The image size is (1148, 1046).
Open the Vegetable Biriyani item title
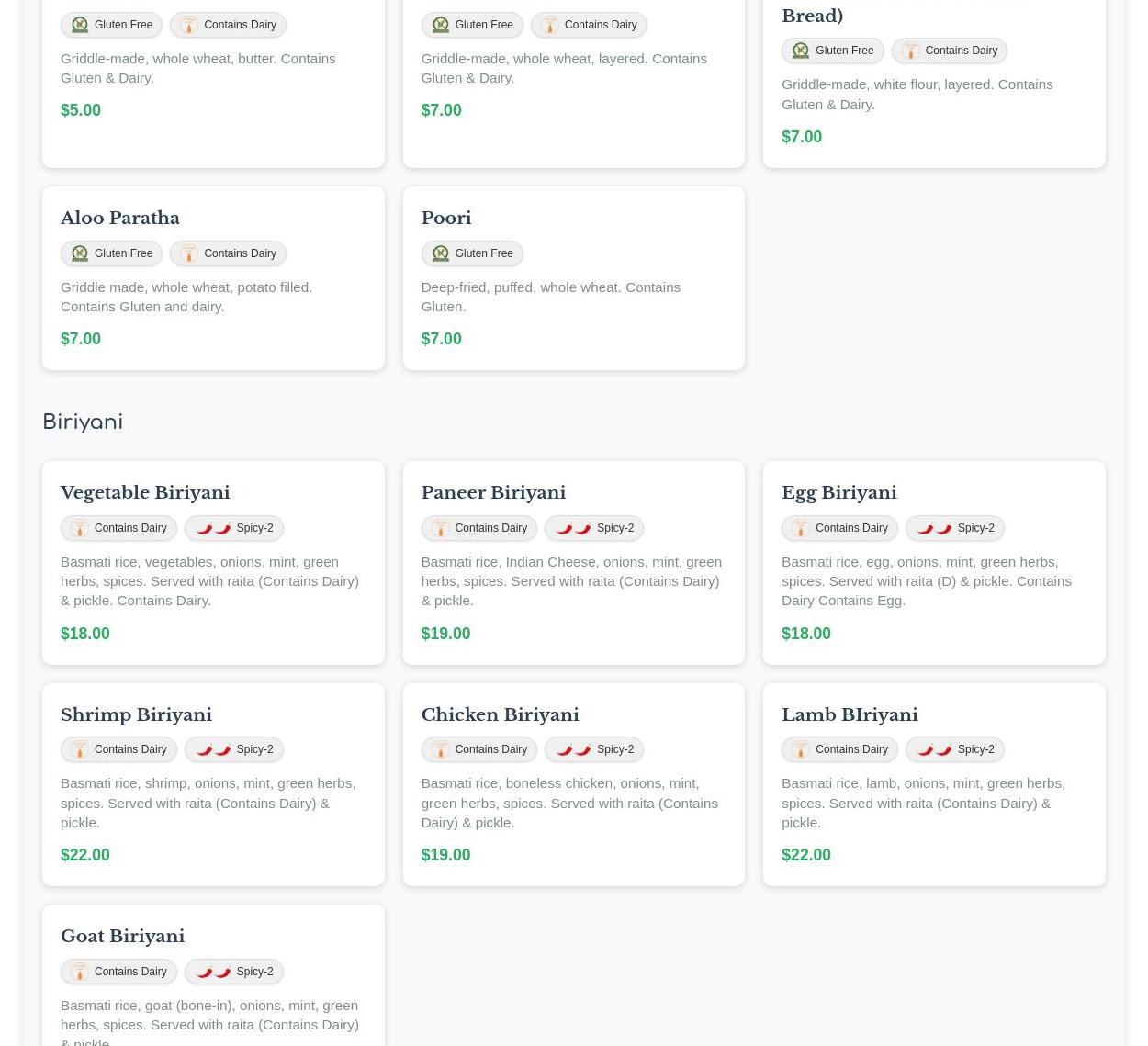click(x=145, y=493)
